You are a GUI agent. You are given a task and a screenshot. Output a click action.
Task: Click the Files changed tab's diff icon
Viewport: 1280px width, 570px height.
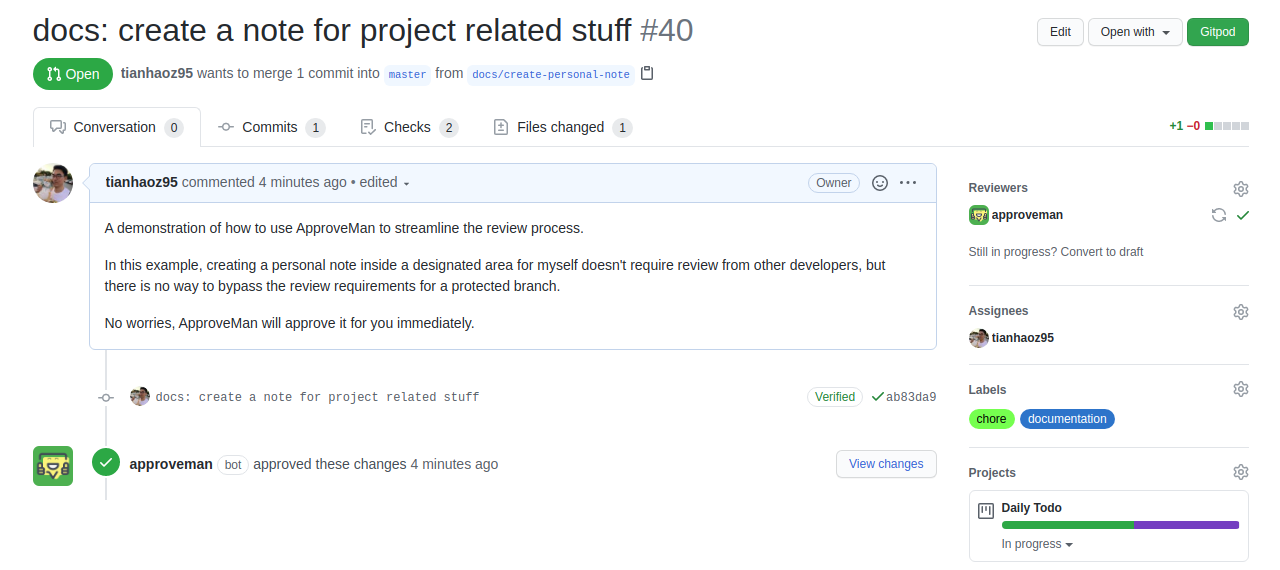[x=501, y=127]
